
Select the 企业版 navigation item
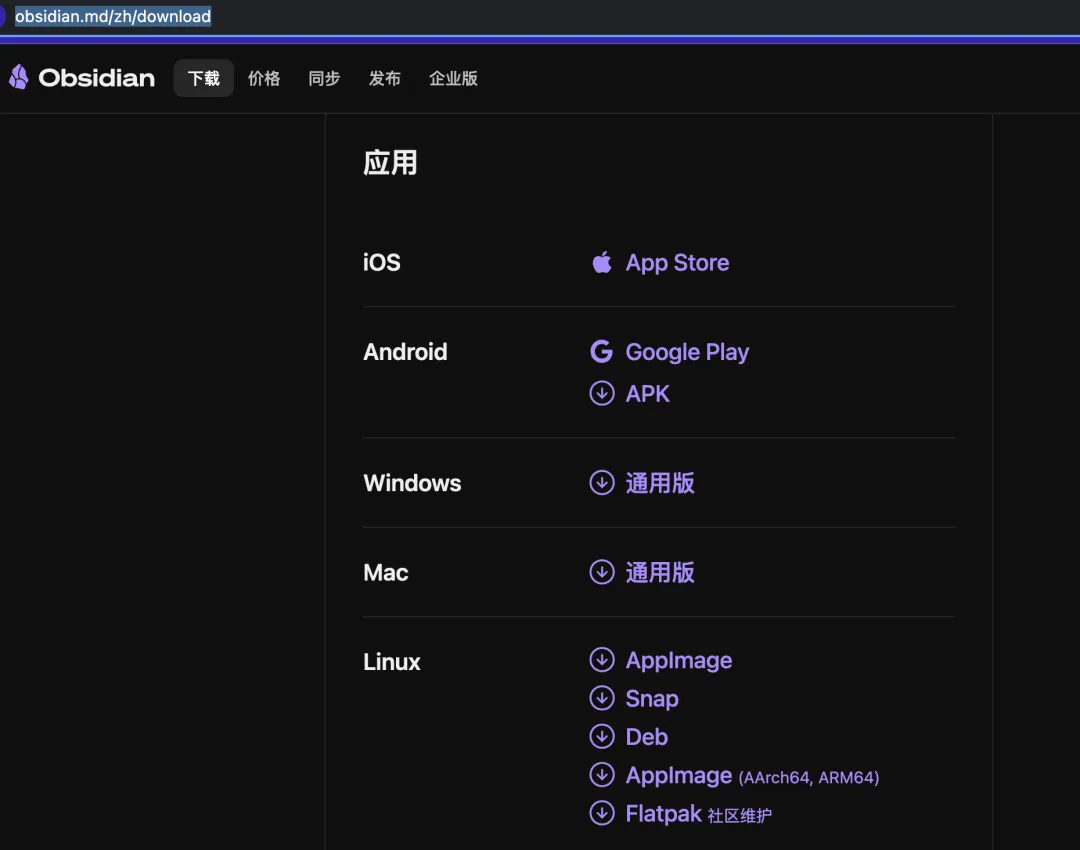click(453, 78)
